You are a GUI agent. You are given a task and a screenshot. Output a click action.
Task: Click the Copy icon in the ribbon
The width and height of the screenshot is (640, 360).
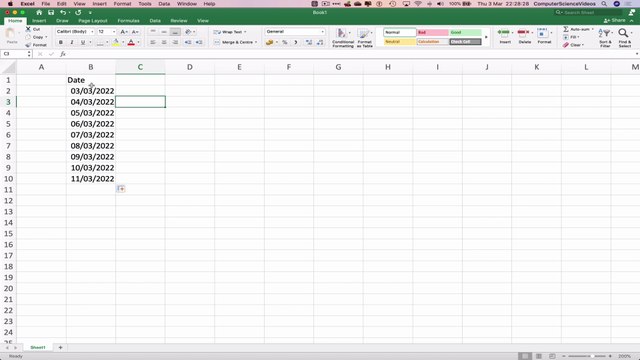pyautogui.click(x=28, y=37)
